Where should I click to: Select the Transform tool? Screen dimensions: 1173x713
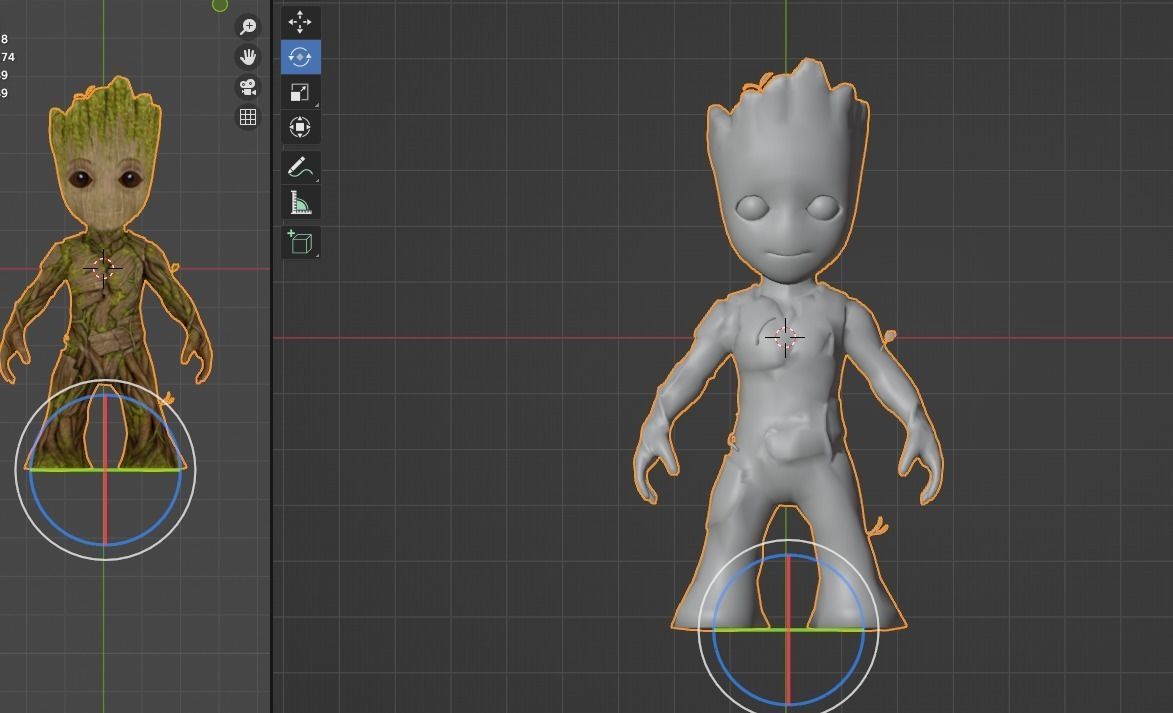click(x=300, y=127)
